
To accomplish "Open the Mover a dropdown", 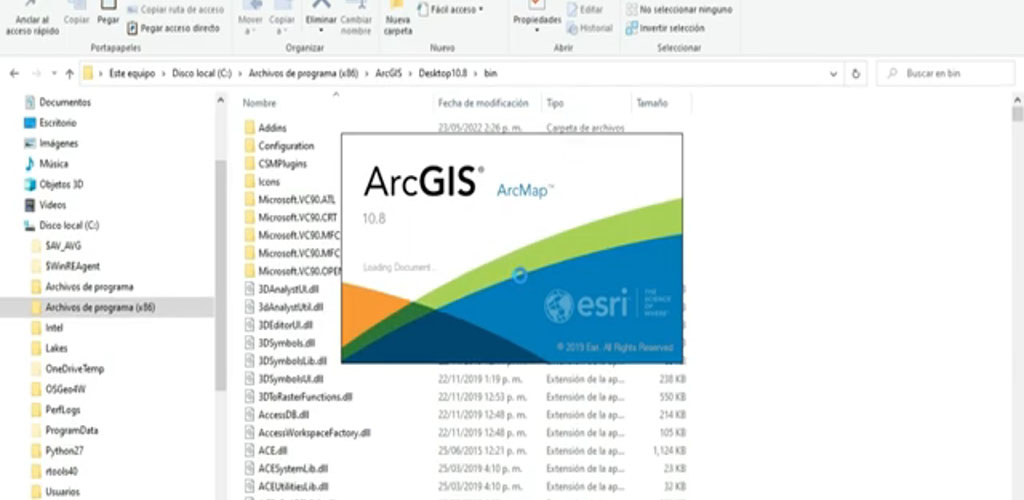I will point(250,18).
